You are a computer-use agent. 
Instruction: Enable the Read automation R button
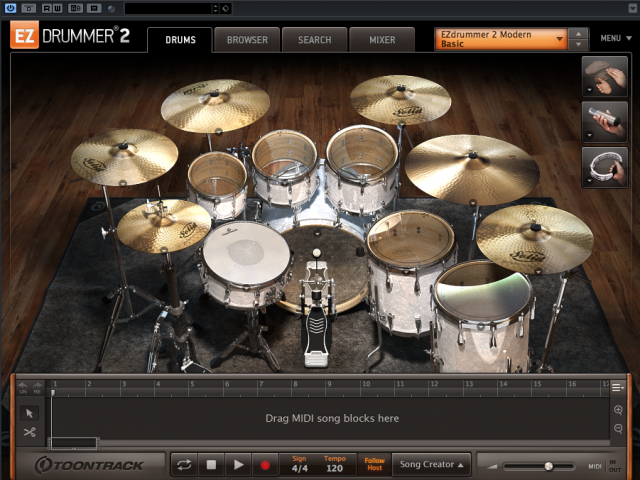coord(47,8)
